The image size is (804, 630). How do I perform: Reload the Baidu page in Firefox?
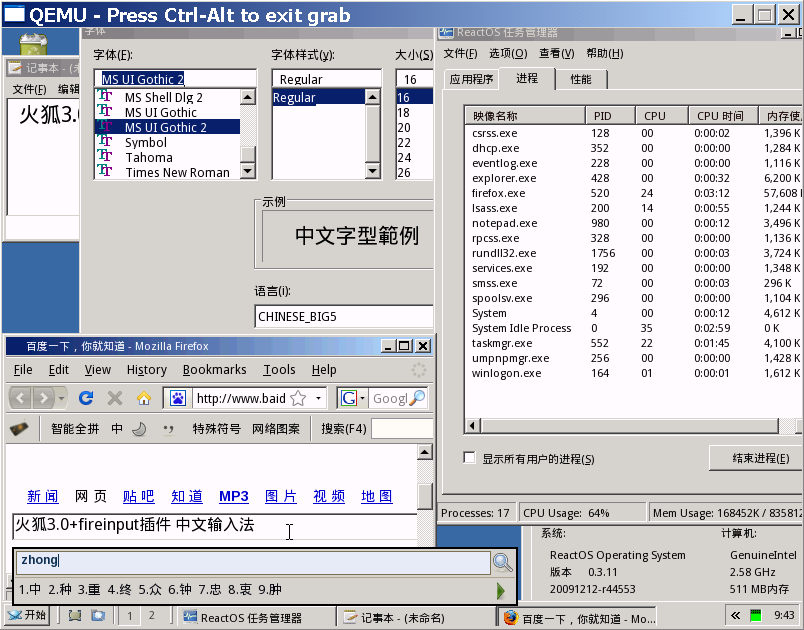(86, 398)
